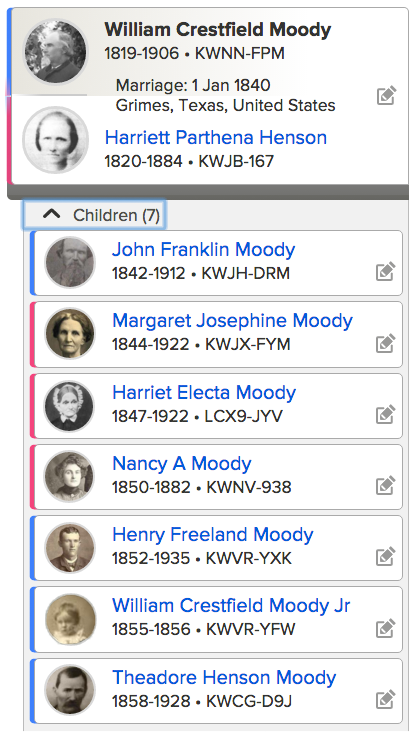The image size is (417, 739).
Task: Edit relationship for Theodore Henson Moody
Action: tap(385, 699)
